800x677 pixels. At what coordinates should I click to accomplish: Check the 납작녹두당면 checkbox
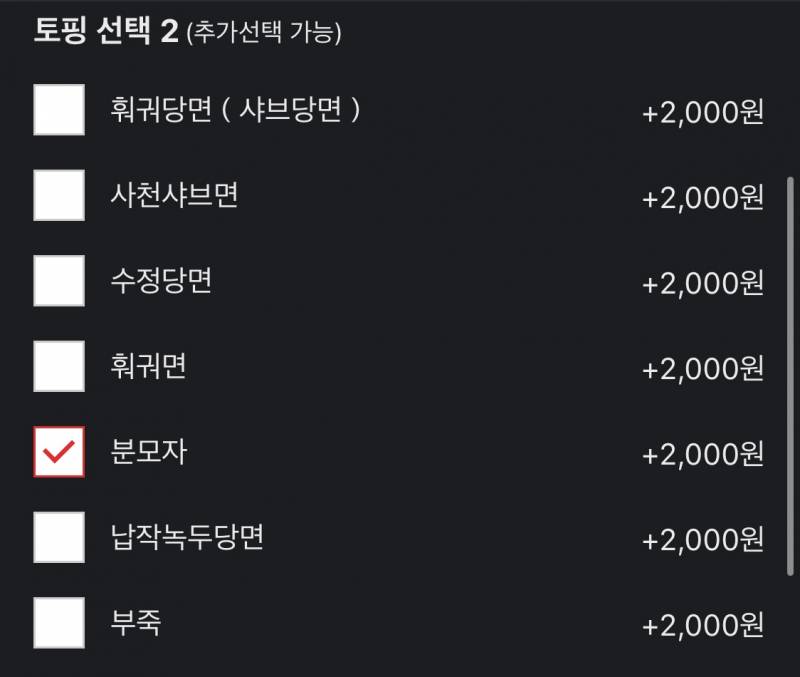click(x=58, y=536)
